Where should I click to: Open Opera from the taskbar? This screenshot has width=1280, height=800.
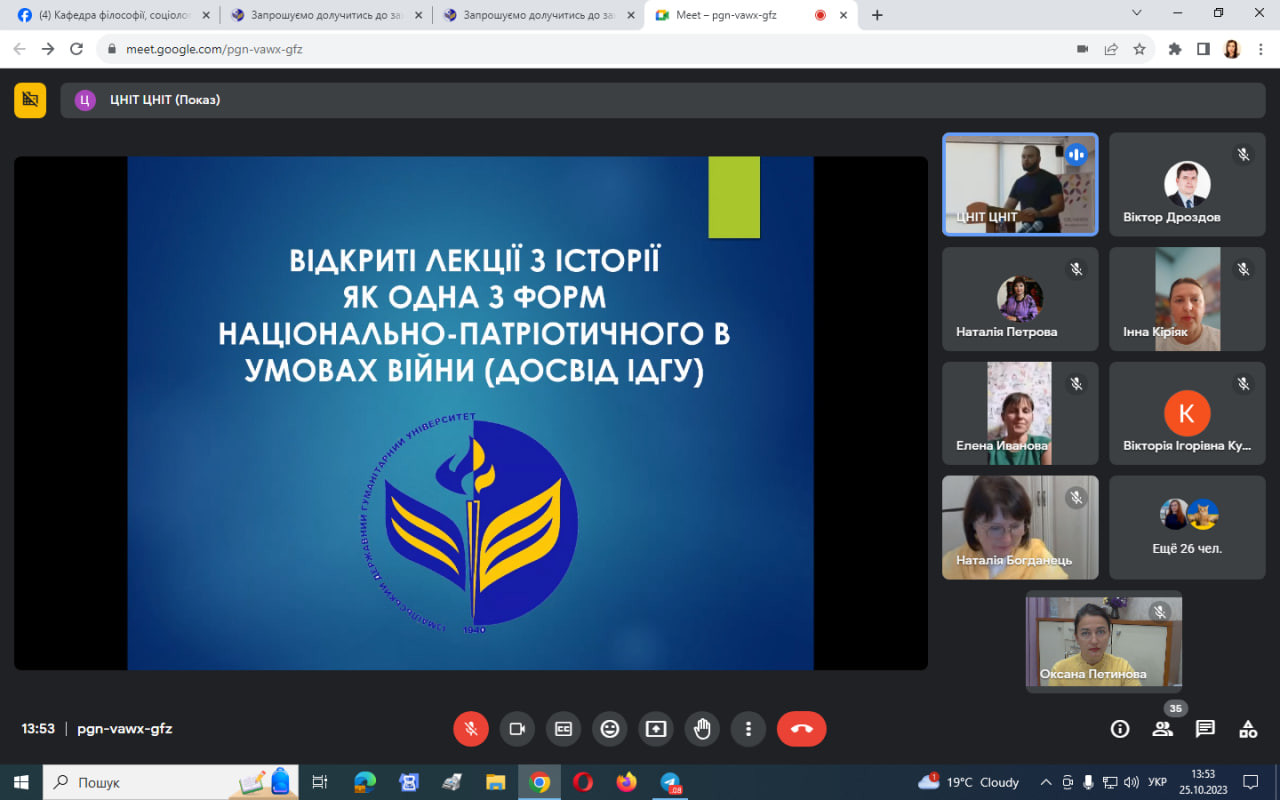tap(582, 782)
